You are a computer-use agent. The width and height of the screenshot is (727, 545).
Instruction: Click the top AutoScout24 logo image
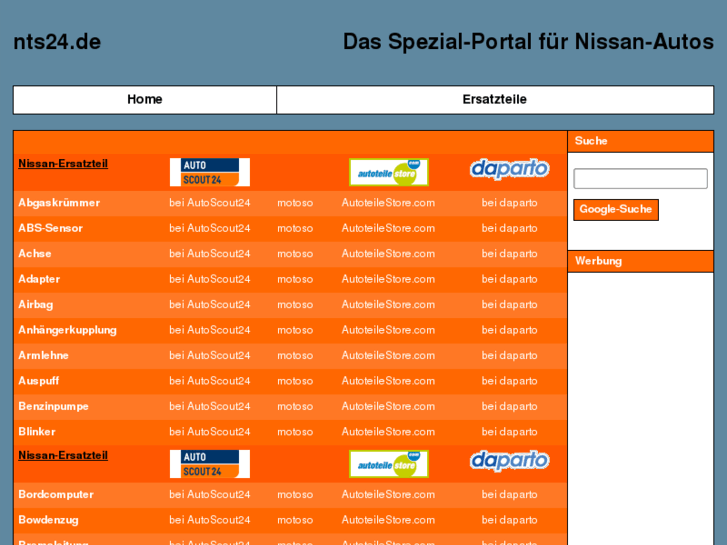(x=210, y=172)
